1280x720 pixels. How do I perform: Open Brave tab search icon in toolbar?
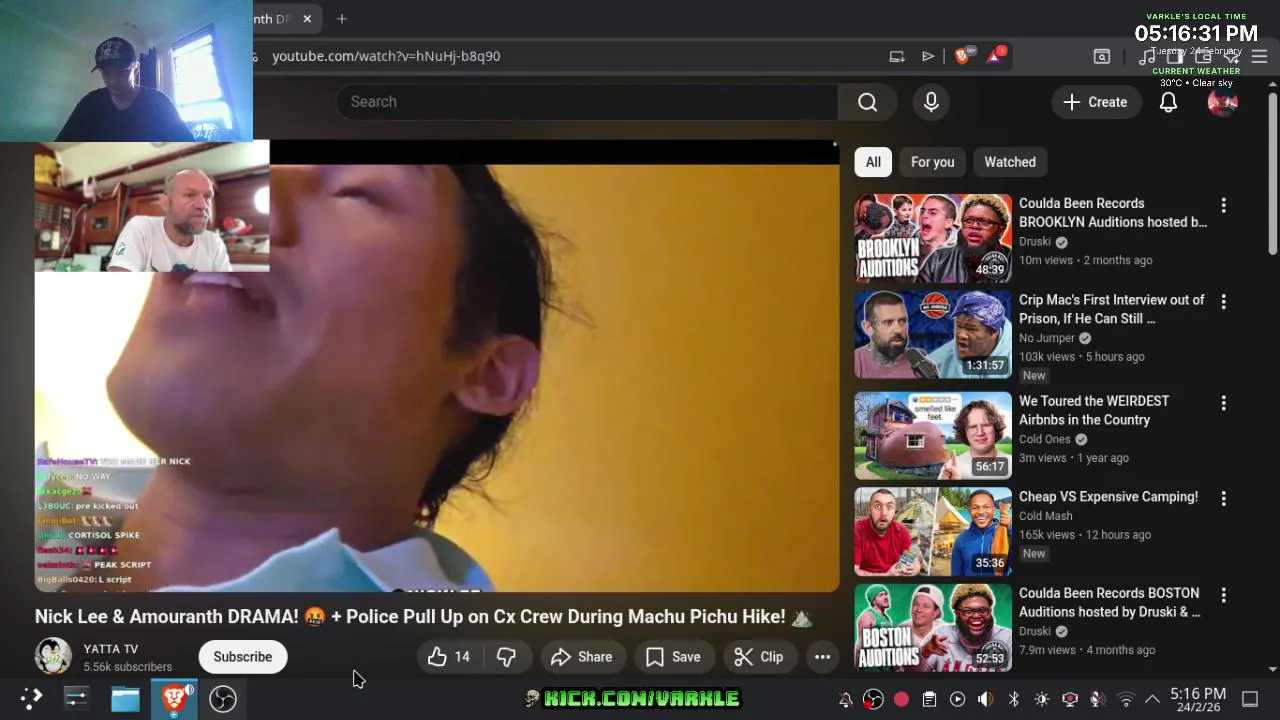coord(1101,56)
